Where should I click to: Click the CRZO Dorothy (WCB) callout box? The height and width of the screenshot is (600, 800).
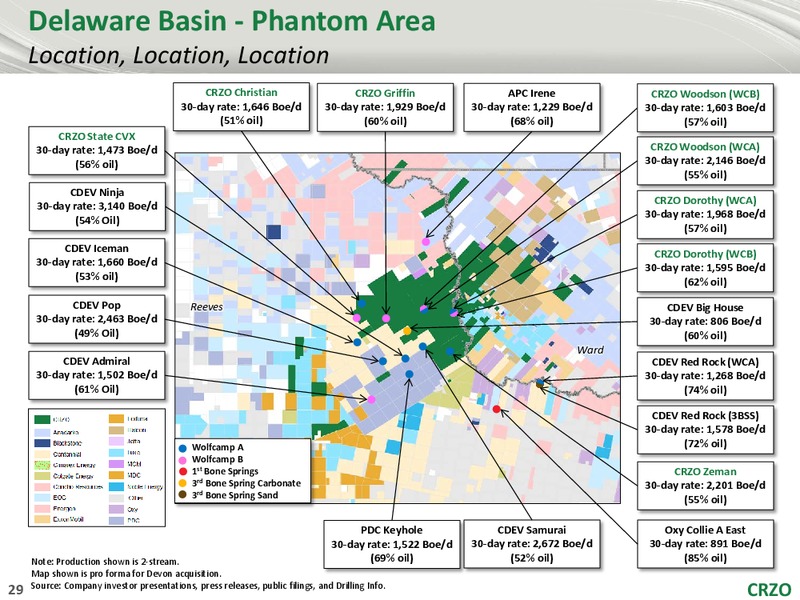point(705,268)
